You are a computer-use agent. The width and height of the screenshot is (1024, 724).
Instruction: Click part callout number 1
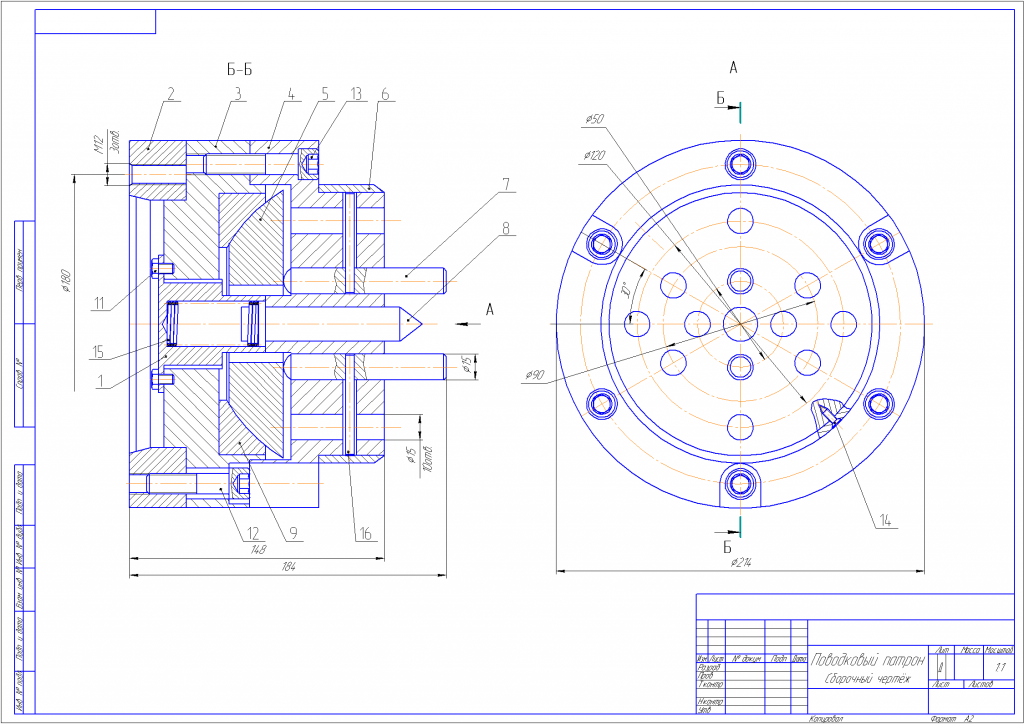tap(99, 383)
